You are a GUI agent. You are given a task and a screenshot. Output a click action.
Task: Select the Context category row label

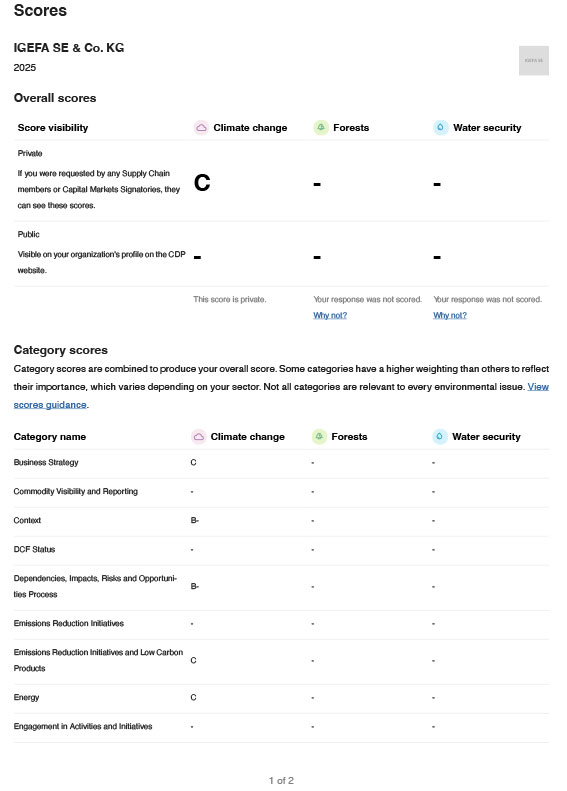tap(27, 520)
